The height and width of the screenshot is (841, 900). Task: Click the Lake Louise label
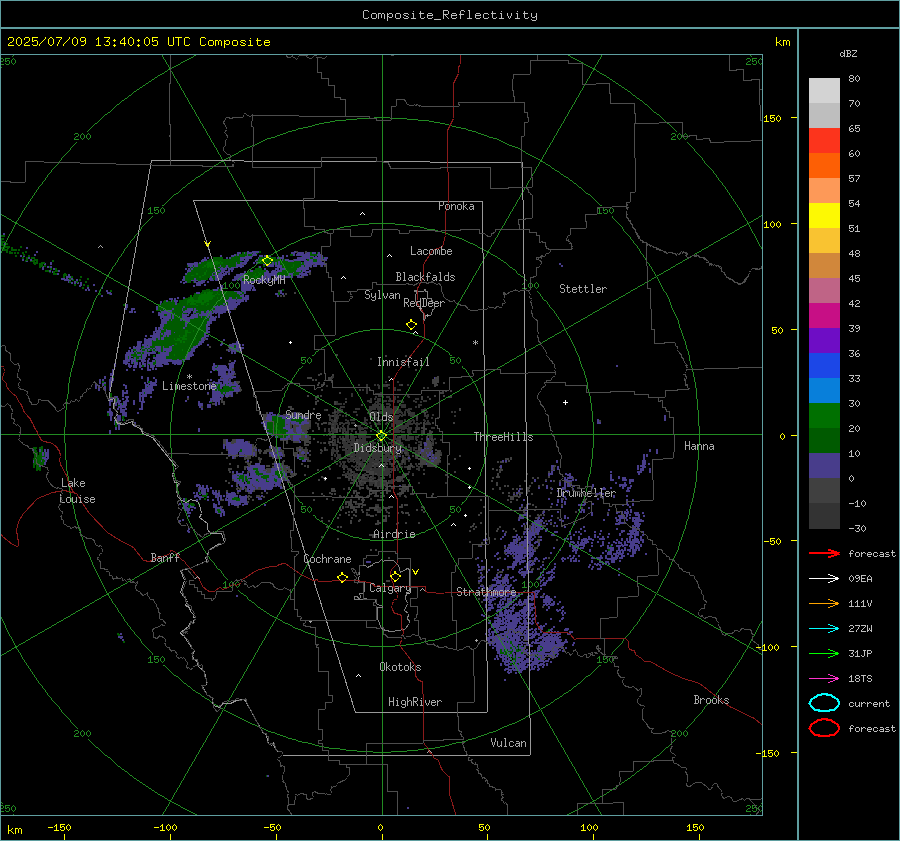77,491
